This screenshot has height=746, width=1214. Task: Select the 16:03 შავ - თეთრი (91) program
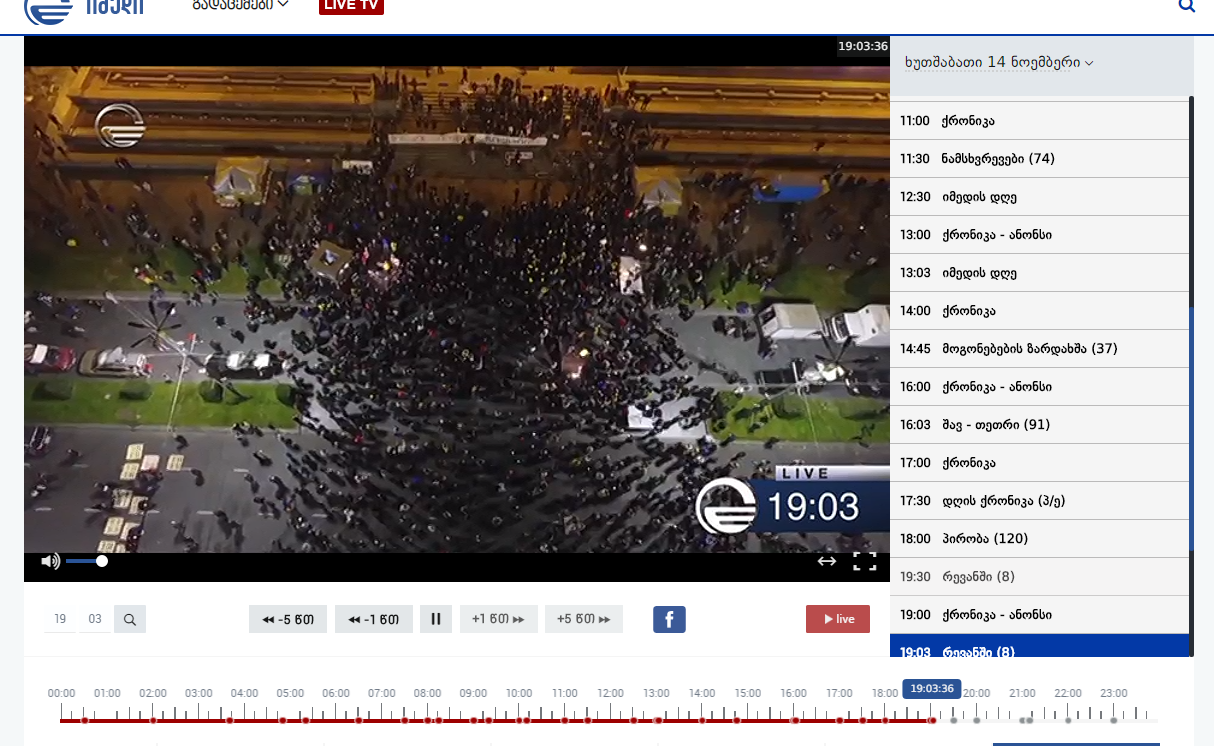tap(1039, 425)
